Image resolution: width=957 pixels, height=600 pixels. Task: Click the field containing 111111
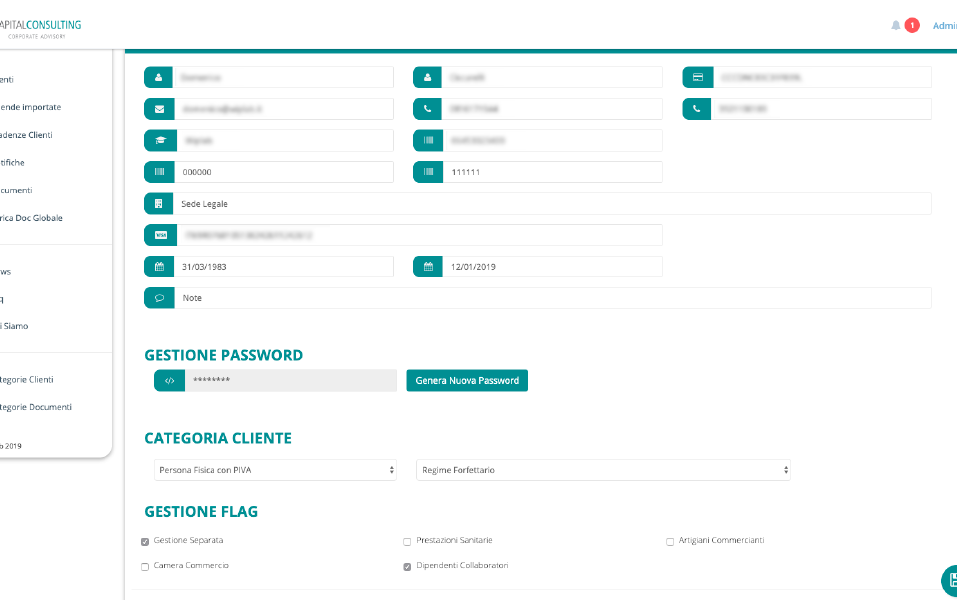(x=552, y=172)
